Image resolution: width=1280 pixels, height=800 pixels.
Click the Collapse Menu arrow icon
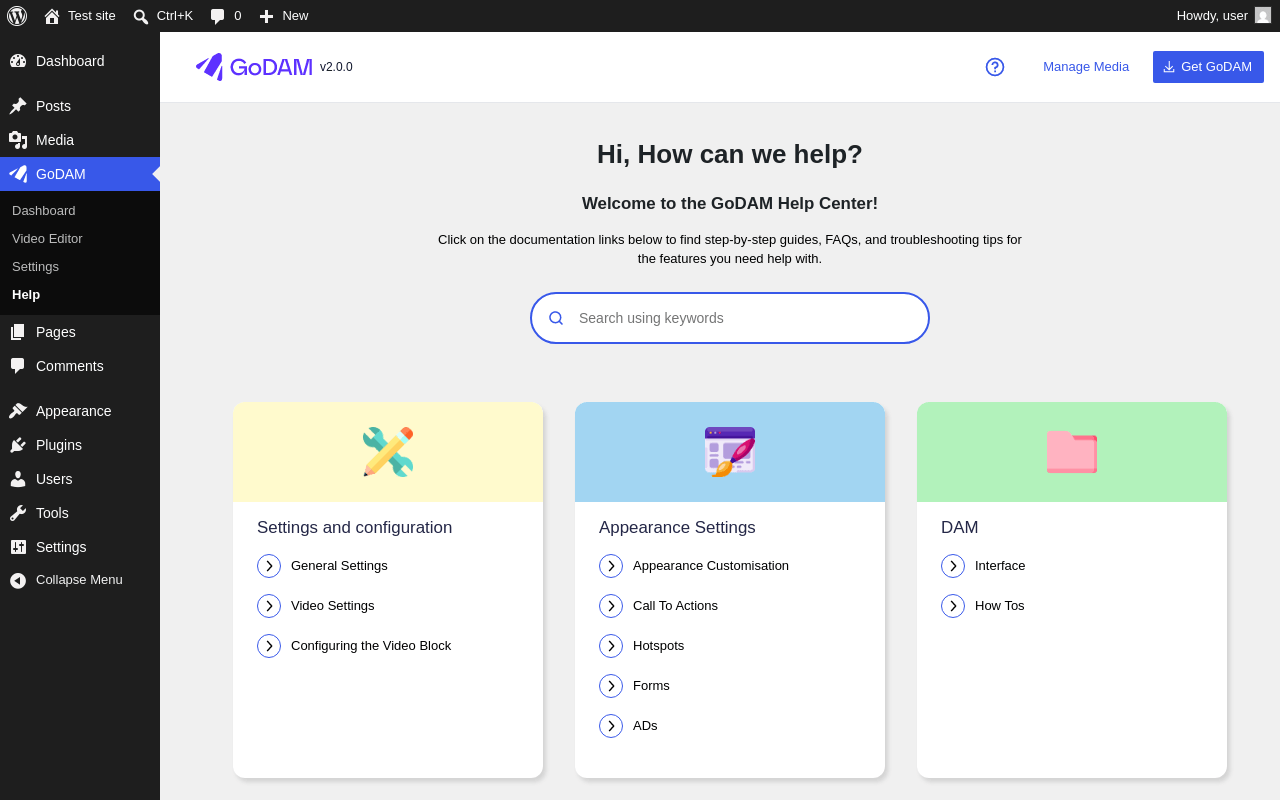(x=18, y=580)
